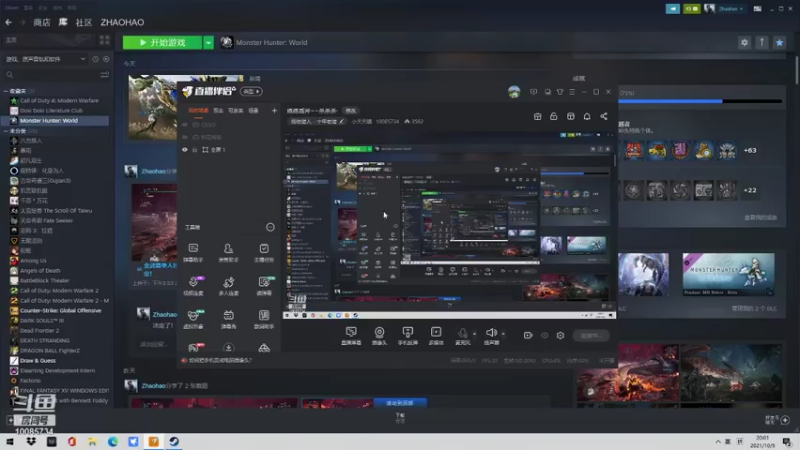Switch to the second scene tab in 直播伴侣
The height and width of the screenshot is (450, 800).
coord(218,110)
